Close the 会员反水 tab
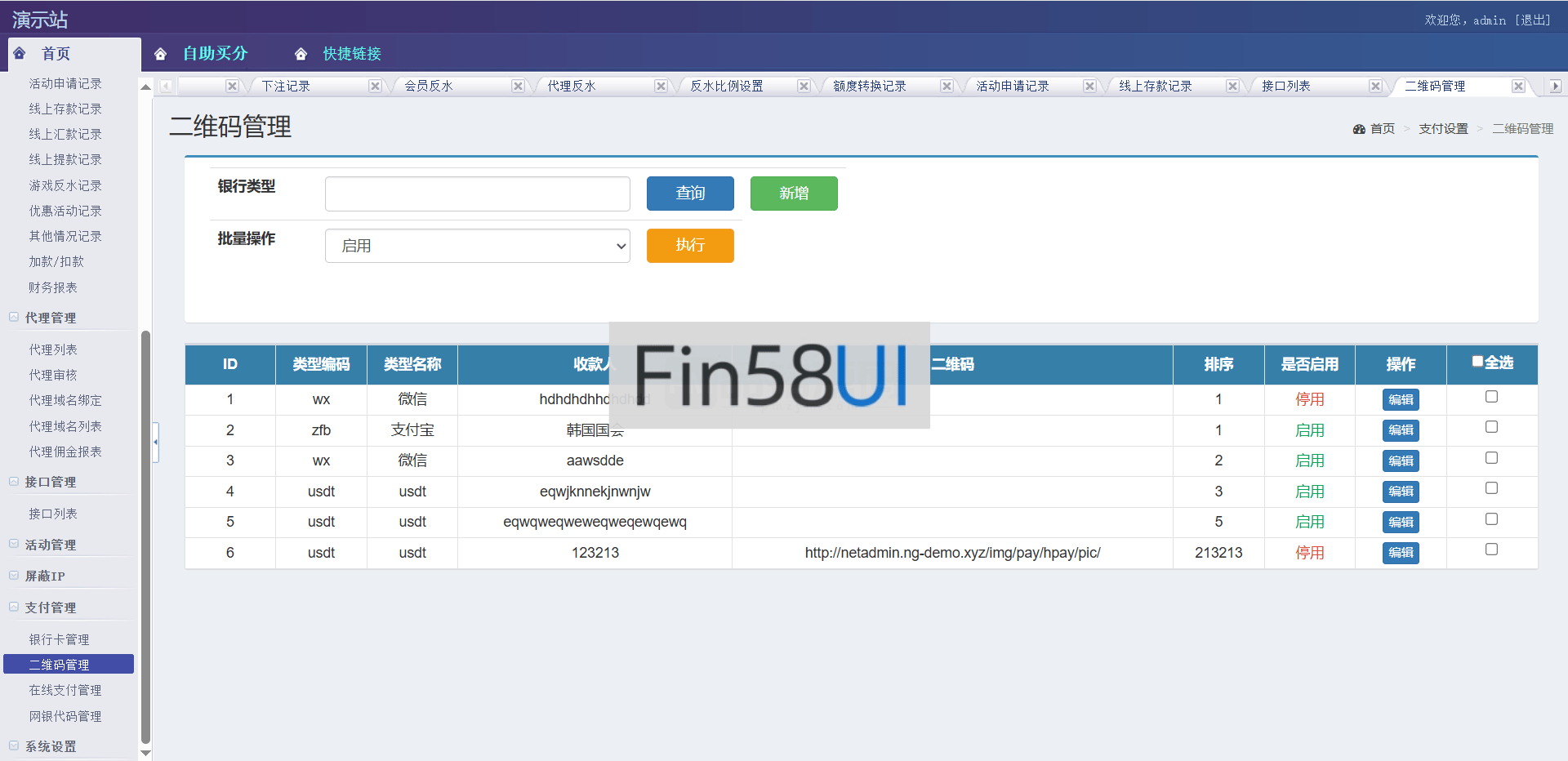Viewport: 1568px width, 761px height. point(518,86)
